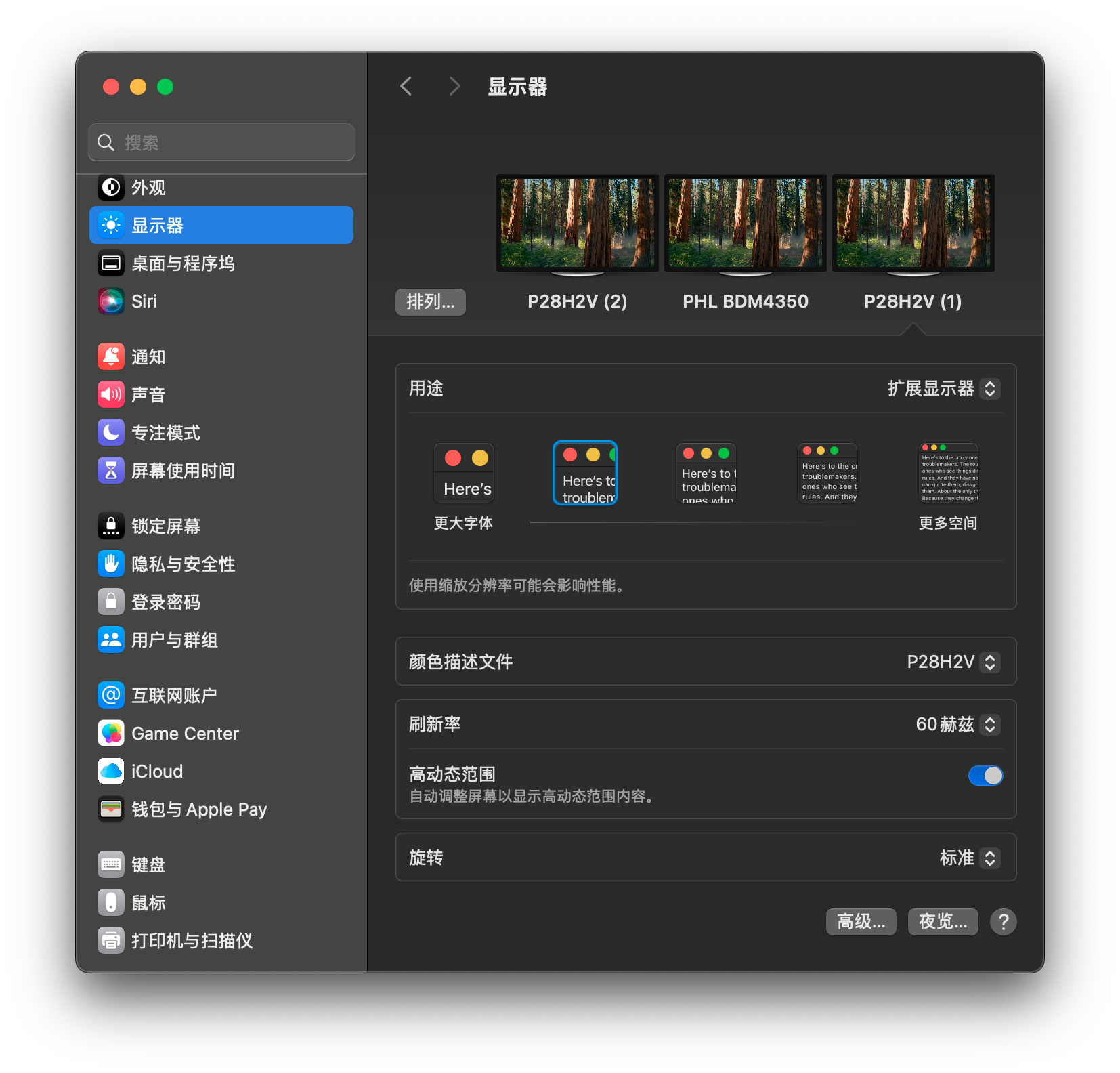Open 互联网账户 @ icon
Image resolution: width=1120 pixels, height=1073 pixels.
111,695
